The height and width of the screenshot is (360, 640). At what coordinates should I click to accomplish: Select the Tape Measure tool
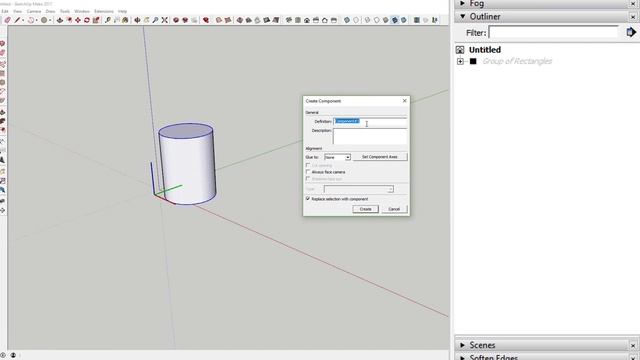(107, 20)
